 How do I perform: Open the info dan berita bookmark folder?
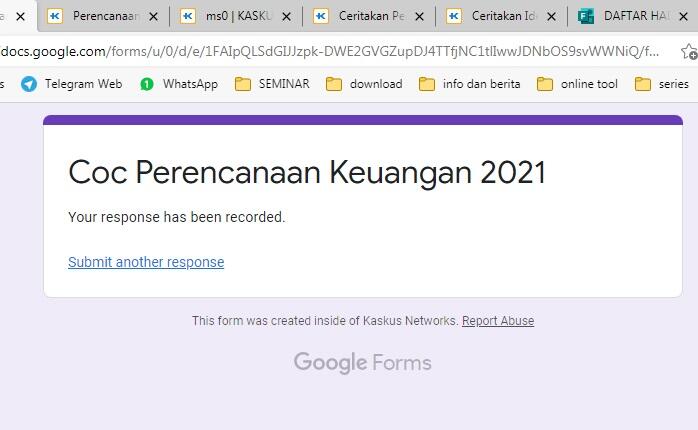[x=469, y=84]
